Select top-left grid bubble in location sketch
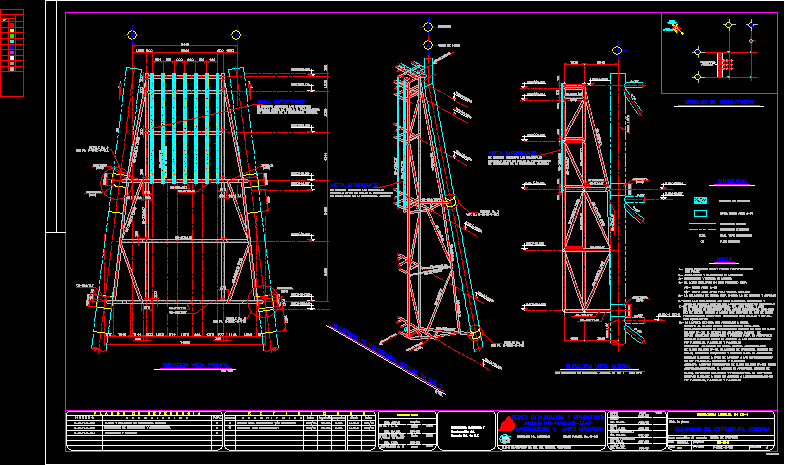 pyautogui.click(x=729, y=24)
